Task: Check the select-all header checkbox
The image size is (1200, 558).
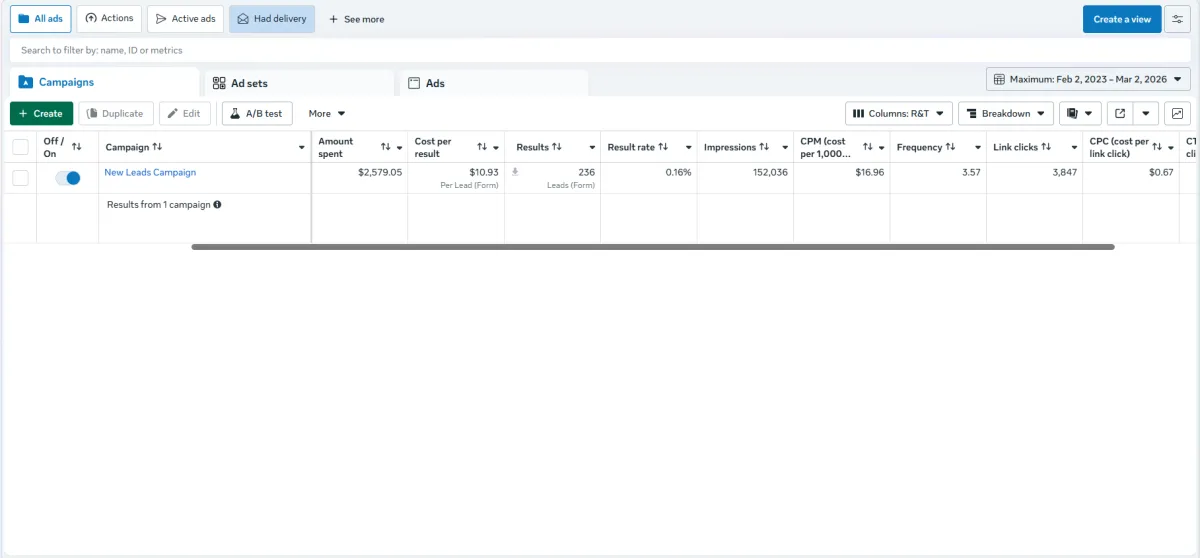Action: point(20,147)
